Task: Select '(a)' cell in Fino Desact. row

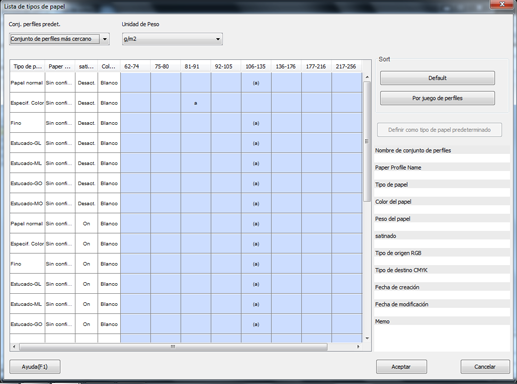Action: point(256,123)
